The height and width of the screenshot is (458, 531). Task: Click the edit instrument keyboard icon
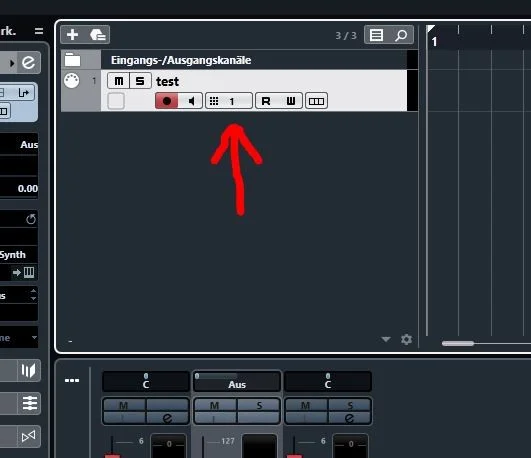pyautogui.click(x=29, y=272)
